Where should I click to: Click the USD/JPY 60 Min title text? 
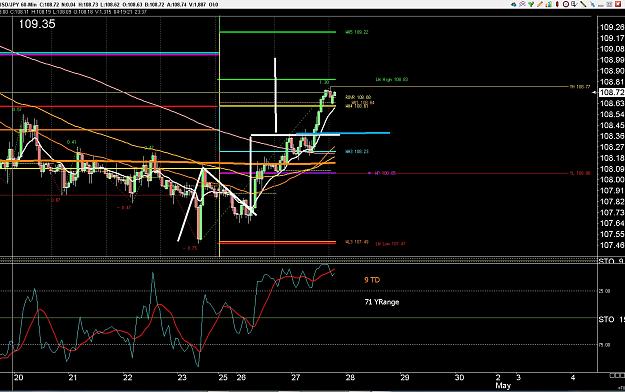pyautogui.click(x=19, y=4)
